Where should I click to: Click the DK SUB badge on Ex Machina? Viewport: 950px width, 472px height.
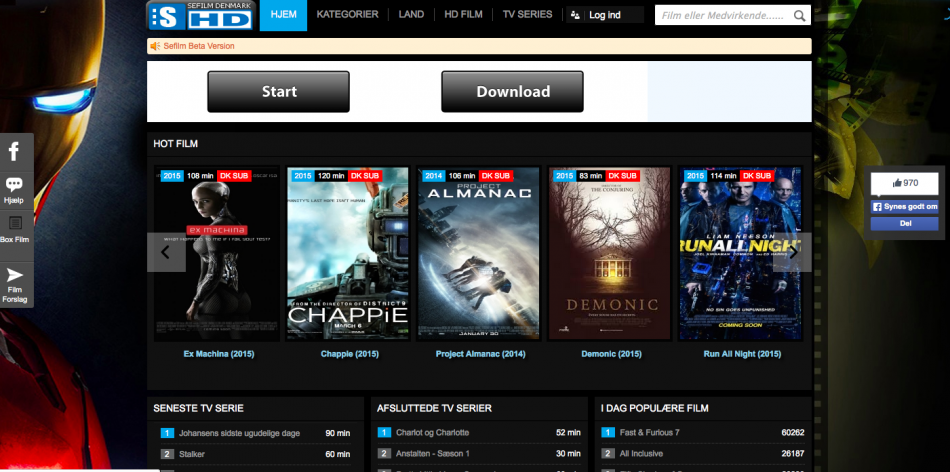tap(234, 176)
